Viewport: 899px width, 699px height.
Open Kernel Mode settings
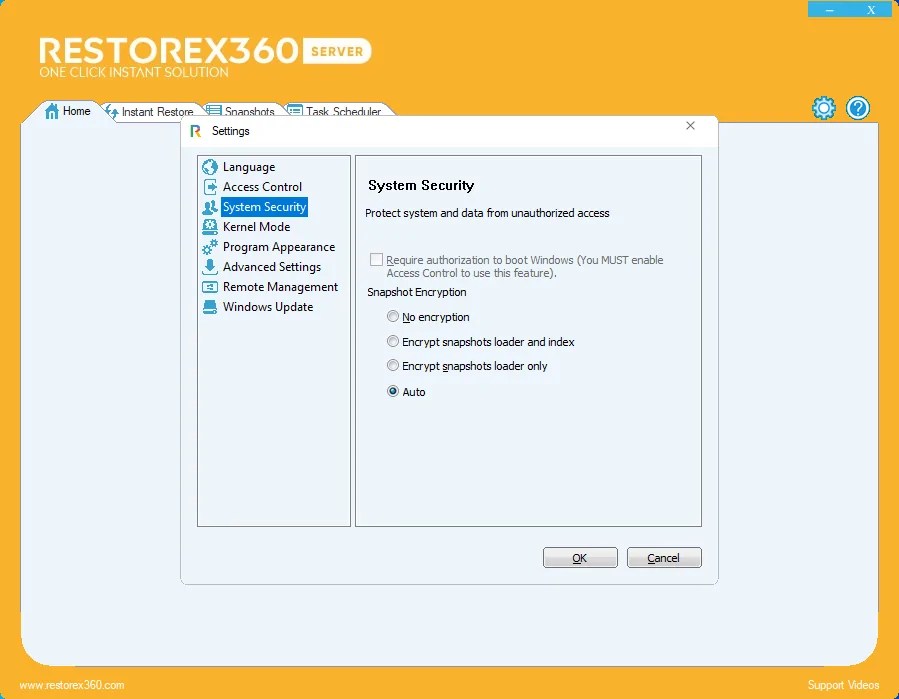(x=256, y=227)
